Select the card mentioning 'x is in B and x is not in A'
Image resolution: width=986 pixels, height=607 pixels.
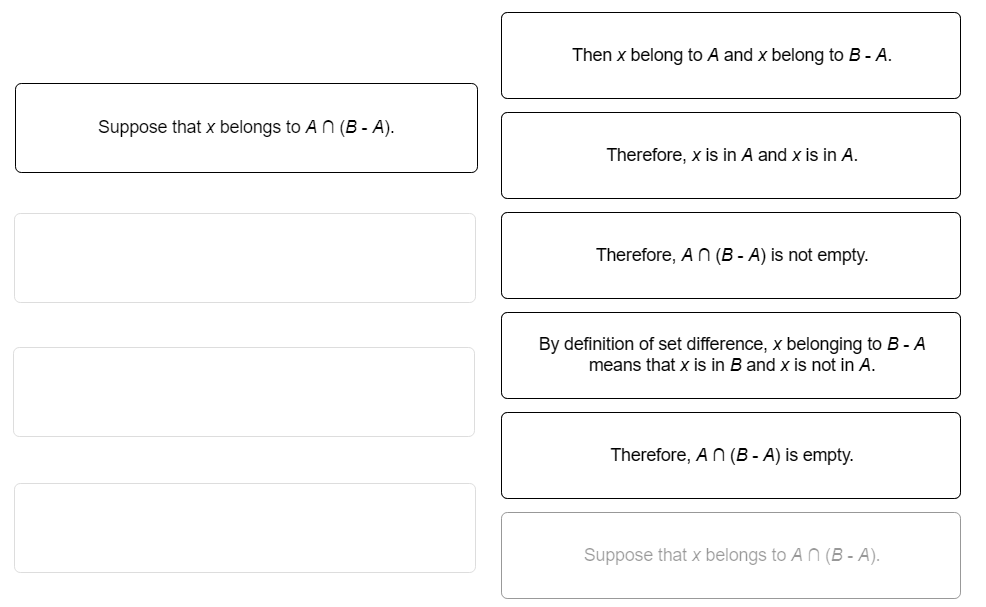(x=729, y=355)
